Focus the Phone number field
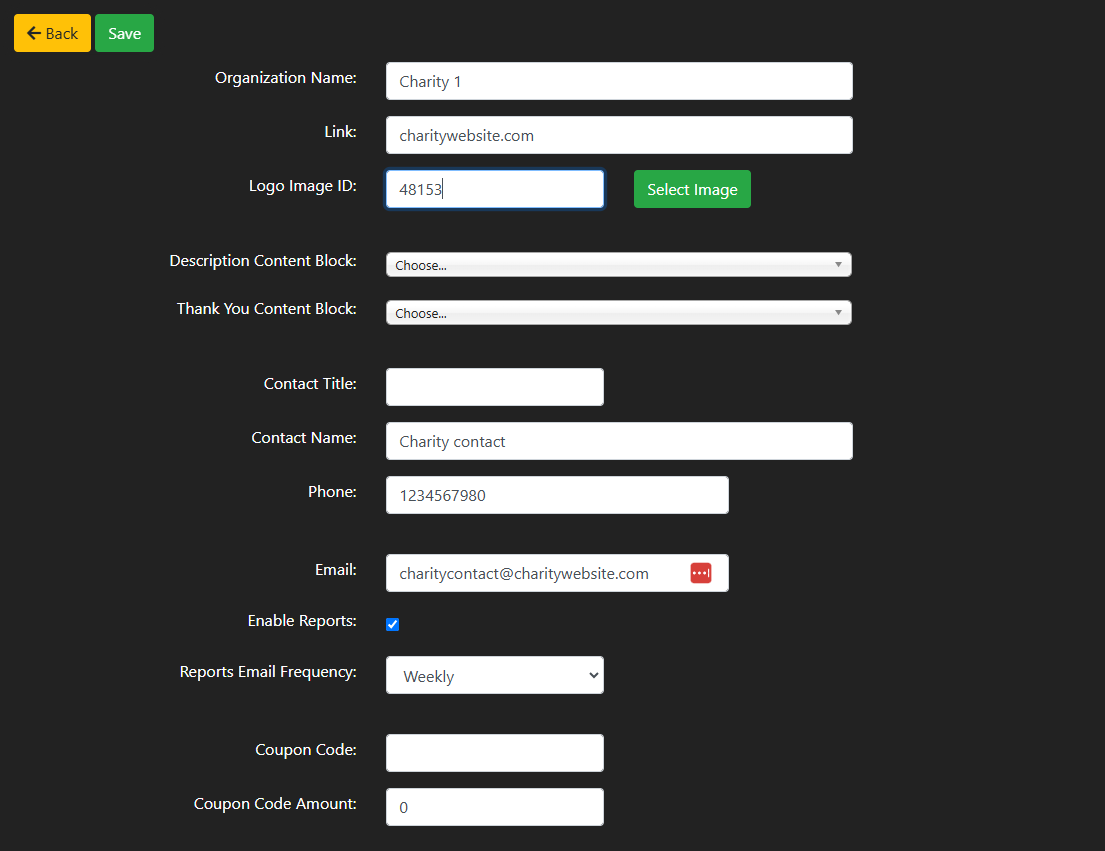 [556, 495]
